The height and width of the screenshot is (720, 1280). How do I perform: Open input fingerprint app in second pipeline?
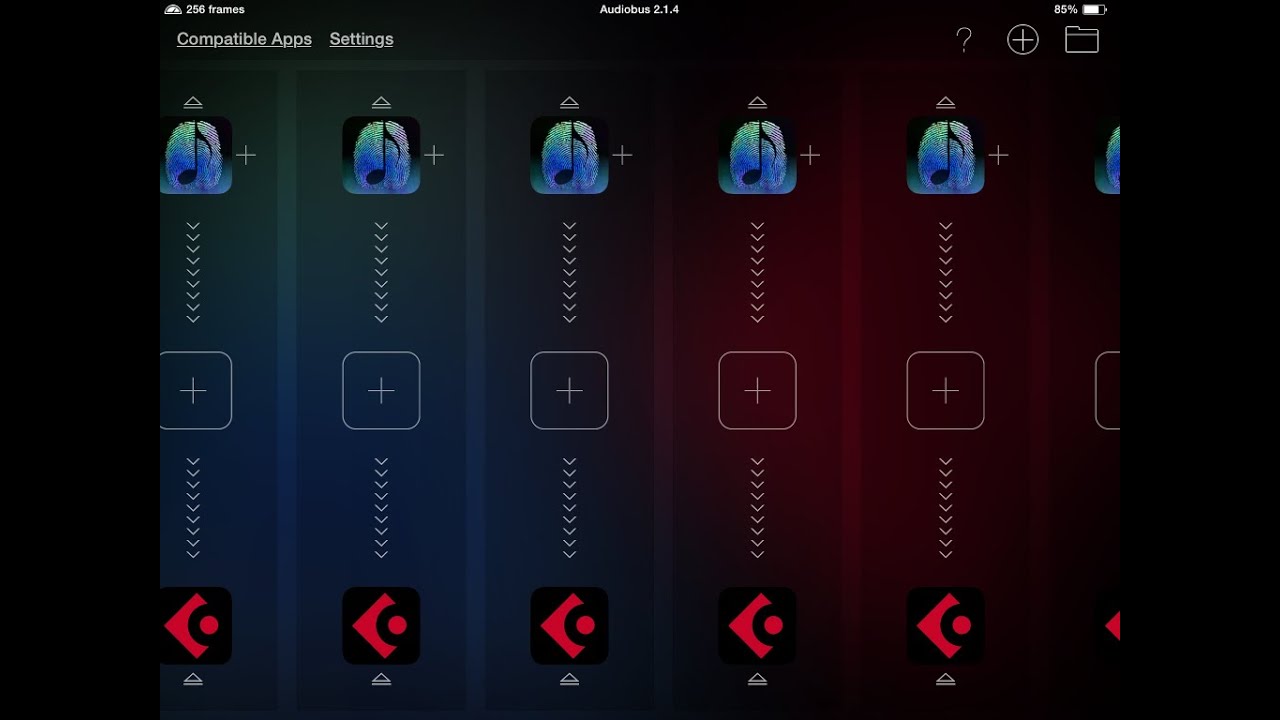pos(381,155)
